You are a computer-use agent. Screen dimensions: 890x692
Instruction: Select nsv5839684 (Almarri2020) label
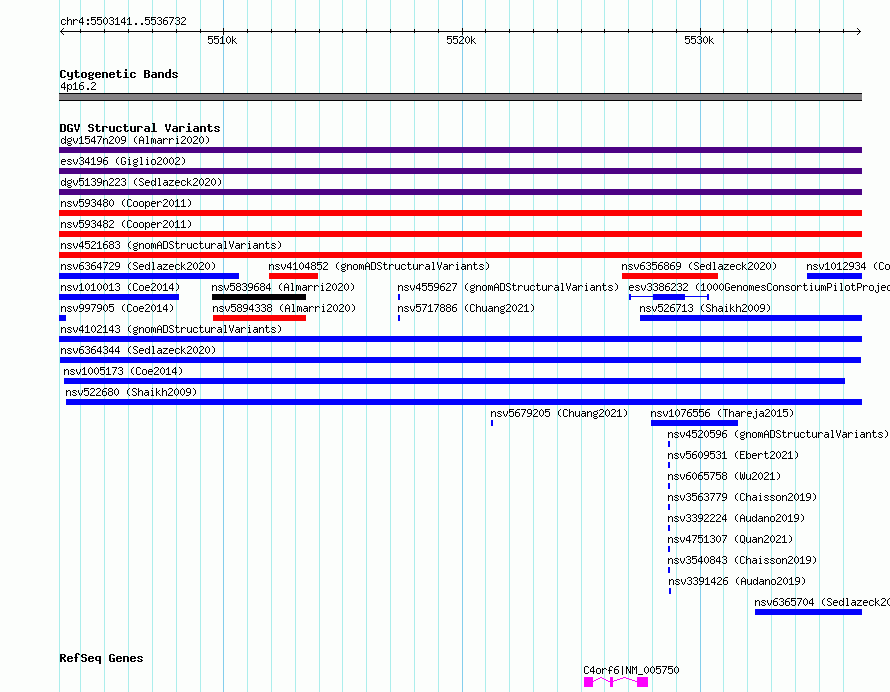283,287
